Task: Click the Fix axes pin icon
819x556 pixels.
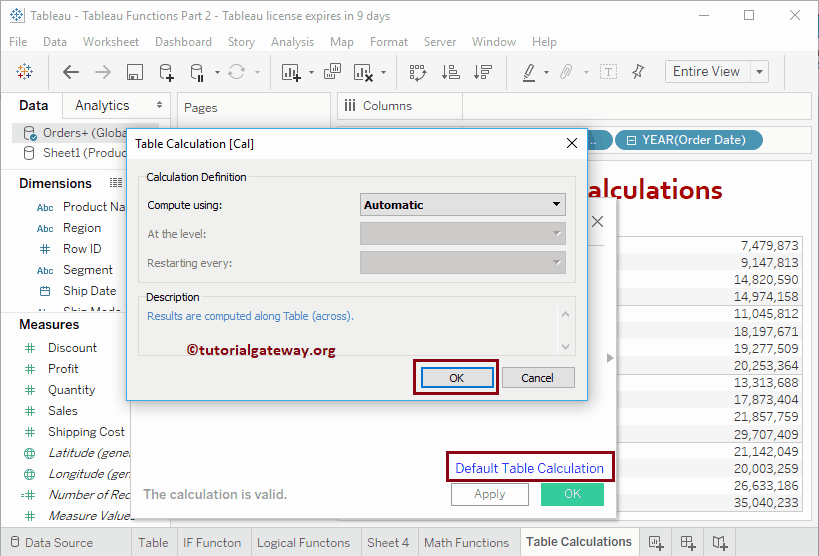Action: [x=638, y=72]
